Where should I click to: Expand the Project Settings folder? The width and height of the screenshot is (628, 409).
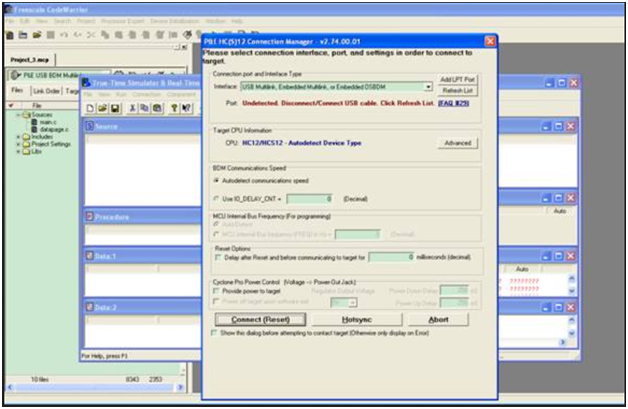point(18,144)
